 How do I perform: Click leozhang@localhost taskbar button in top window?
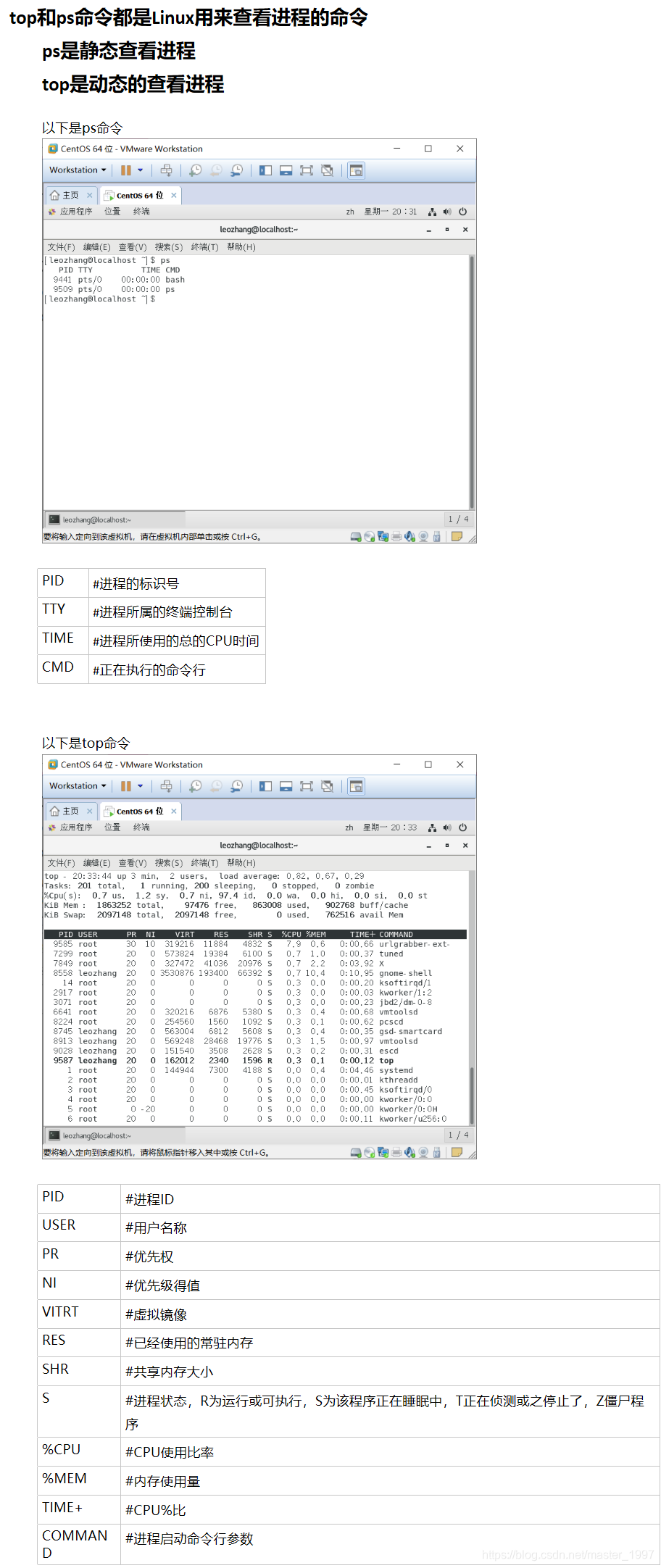coord(116,1135)
